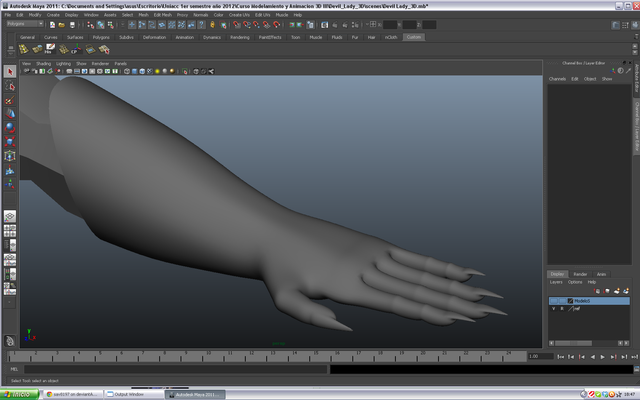Switch to four-view layout
Image resolution: width=640 pixels, height=400 pixels.
pyautogui.click(x=10, y=232)
